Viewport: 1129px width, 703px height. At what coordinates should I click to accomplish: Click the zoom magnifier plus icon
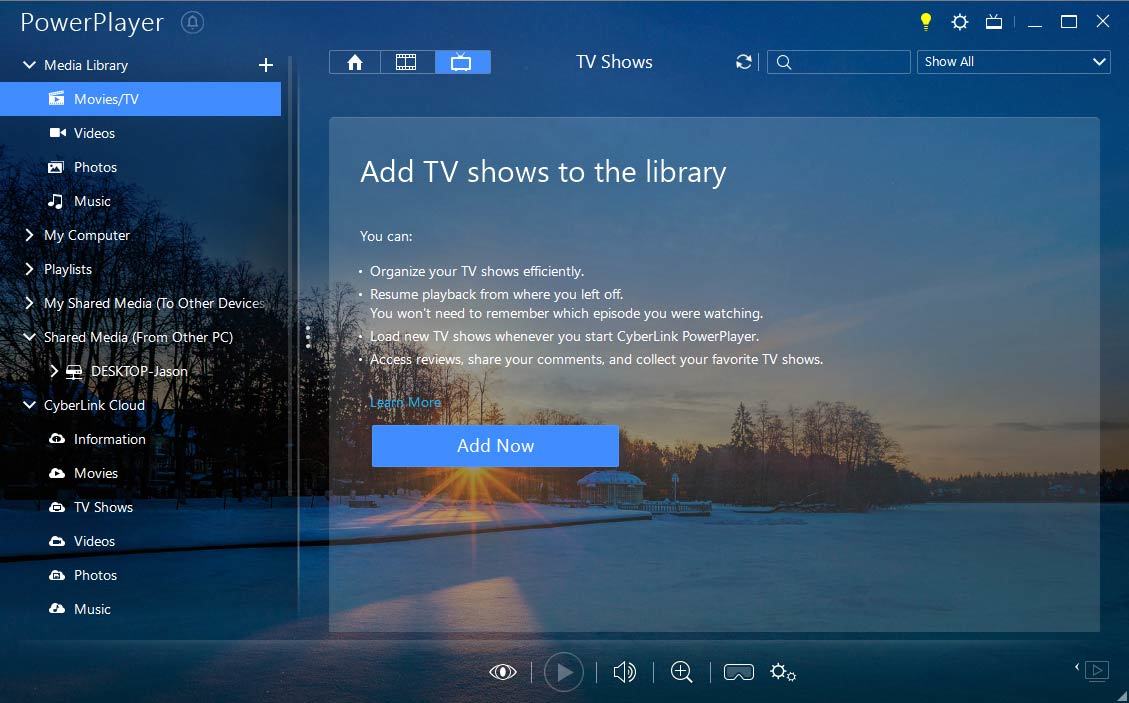coord(681,672)
